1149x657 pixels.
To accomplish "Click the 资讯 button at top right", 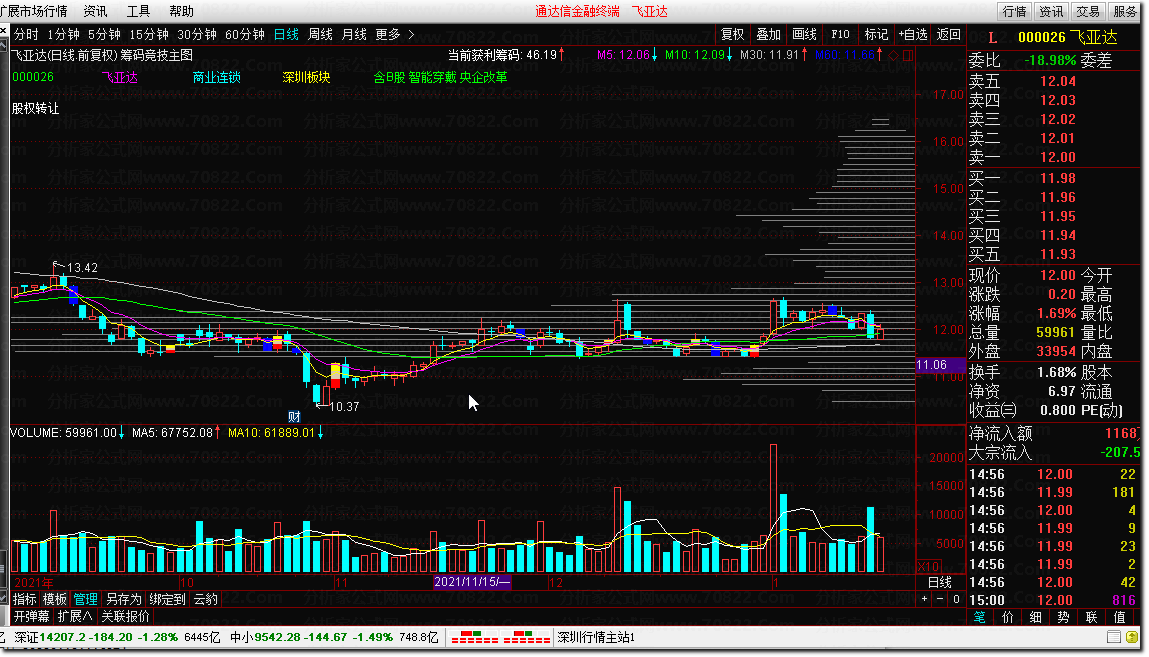I will [1051, 11].
